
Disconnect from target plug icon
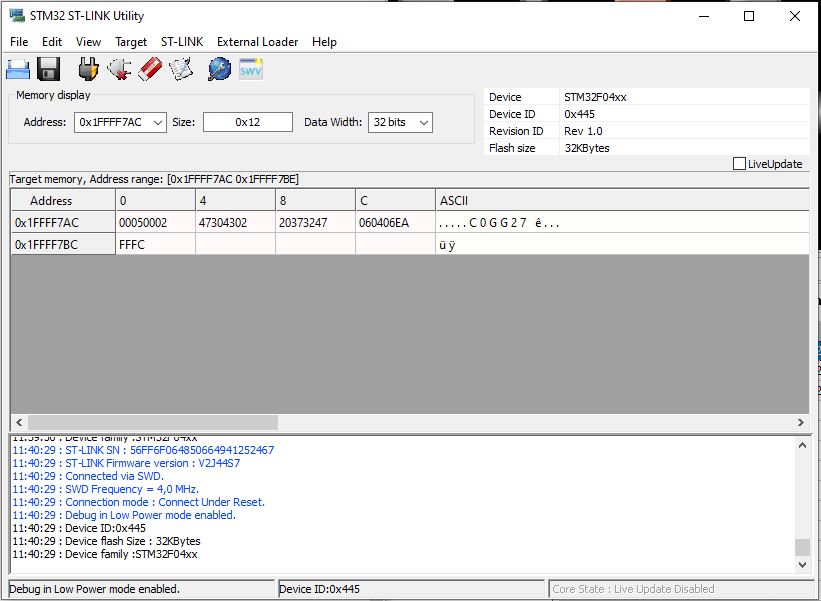(119, 69)
